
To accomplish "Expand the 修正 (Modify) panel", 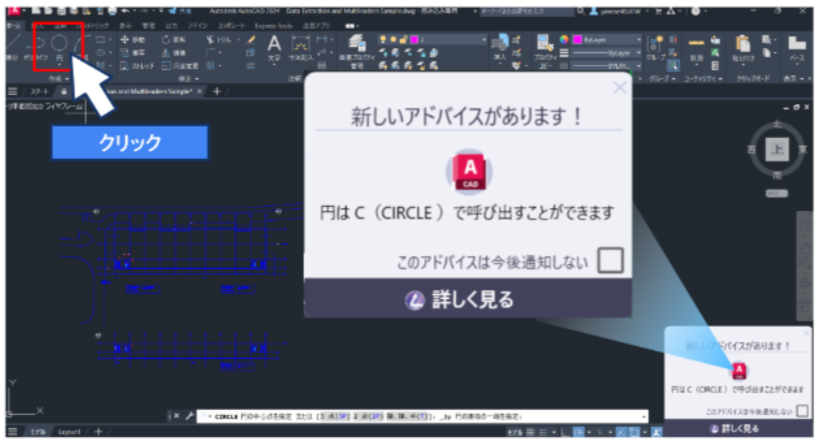I will pos(188,79).
